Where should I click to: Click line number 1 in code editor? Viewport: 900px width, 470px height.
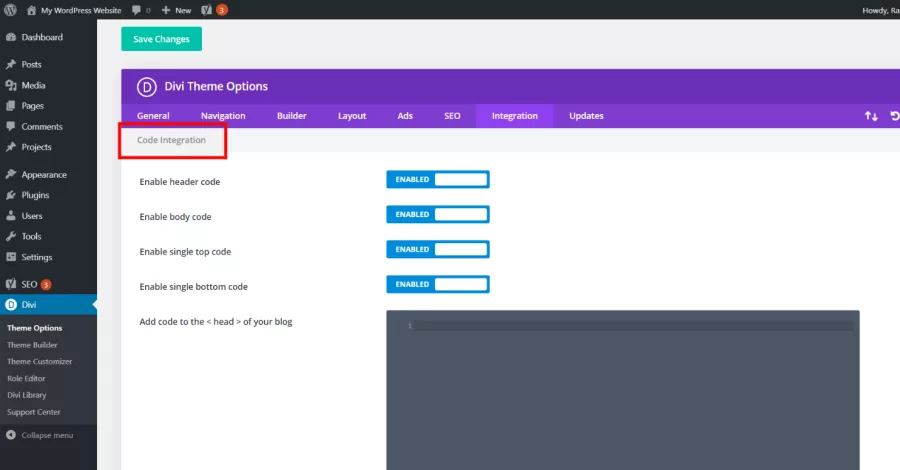[x=410, y=326]
